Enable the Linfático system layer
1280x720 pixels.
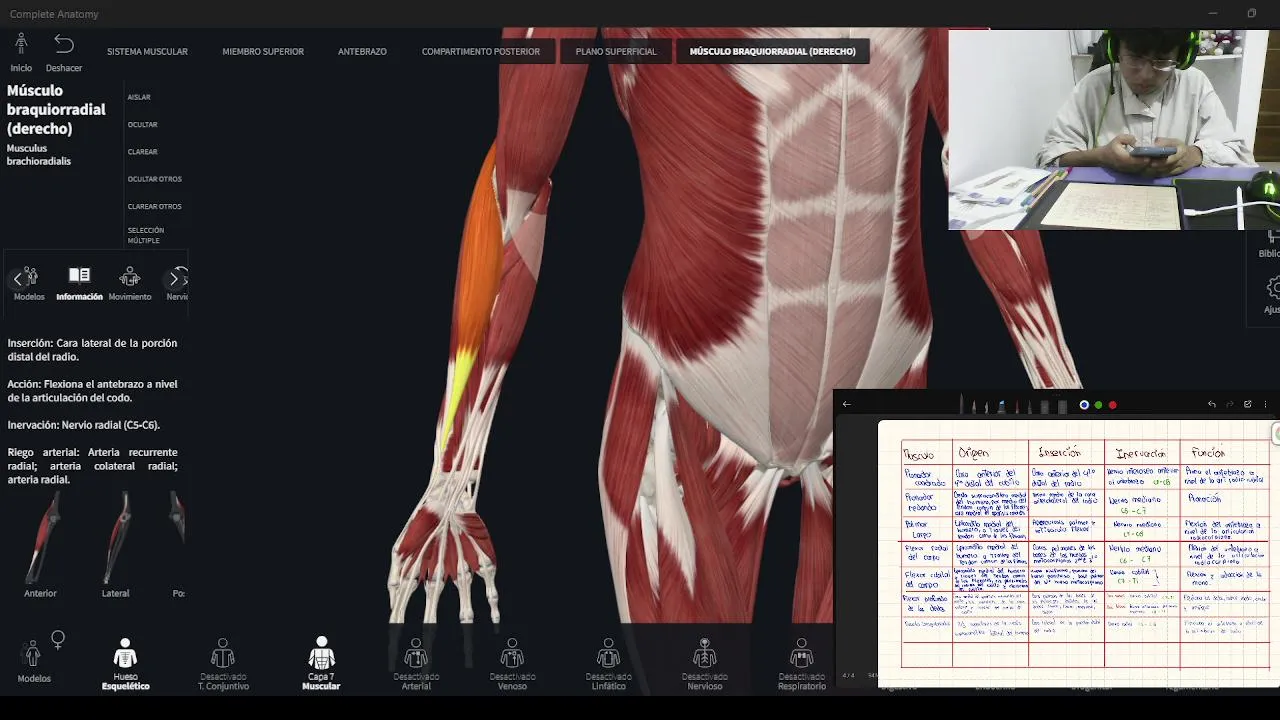click(x=608, y=653)
